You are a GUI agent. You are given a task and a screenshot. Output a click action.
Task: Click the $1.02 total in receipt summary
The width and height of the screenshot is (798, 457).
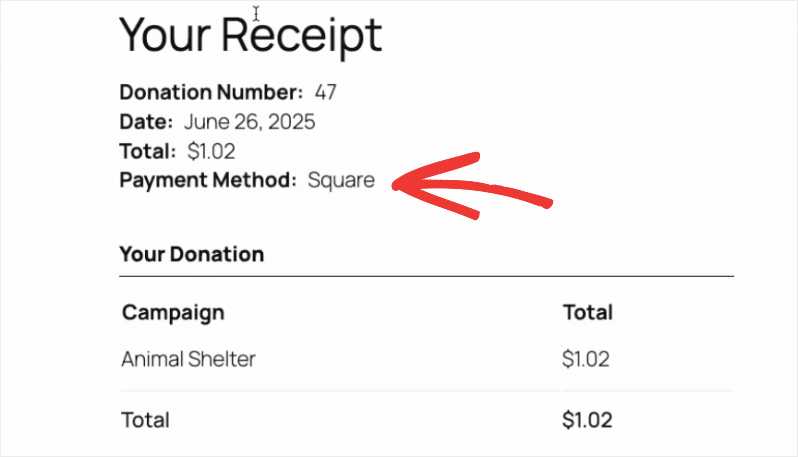(211, 151)
